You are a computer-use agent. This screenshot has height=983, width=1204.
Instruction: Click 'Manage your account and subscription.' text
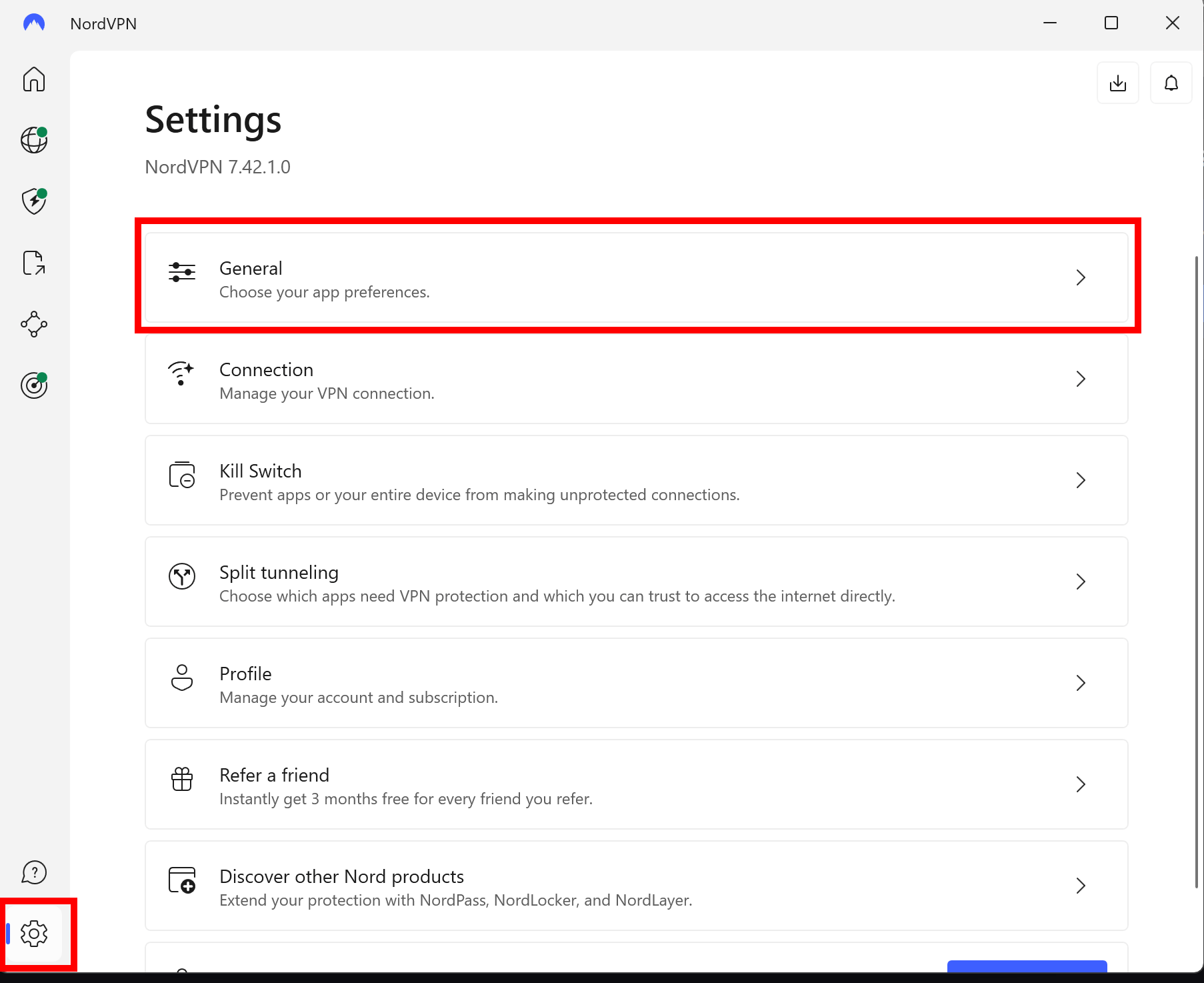click(359, 698)
